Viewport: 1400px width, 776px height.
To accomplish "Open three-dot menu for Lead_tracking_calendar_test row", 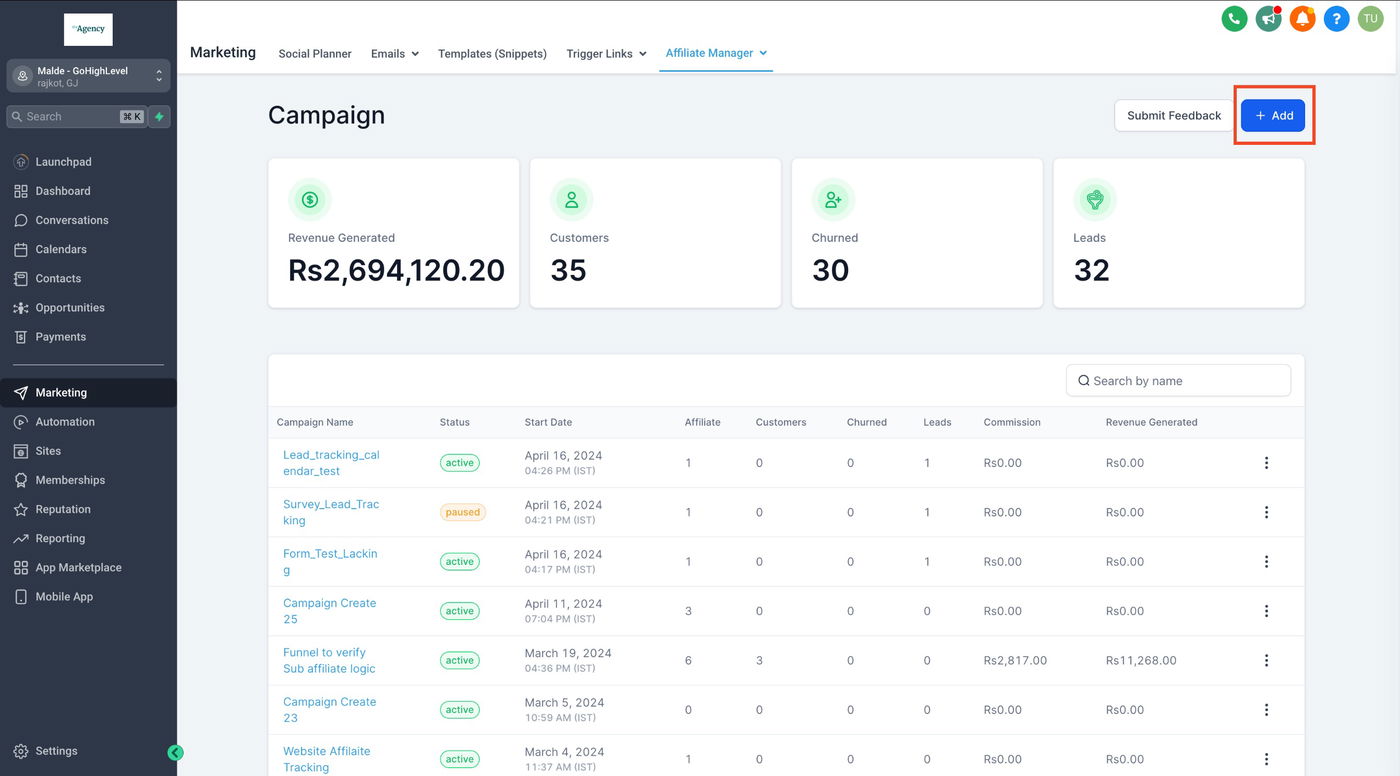I will 1266,463.
